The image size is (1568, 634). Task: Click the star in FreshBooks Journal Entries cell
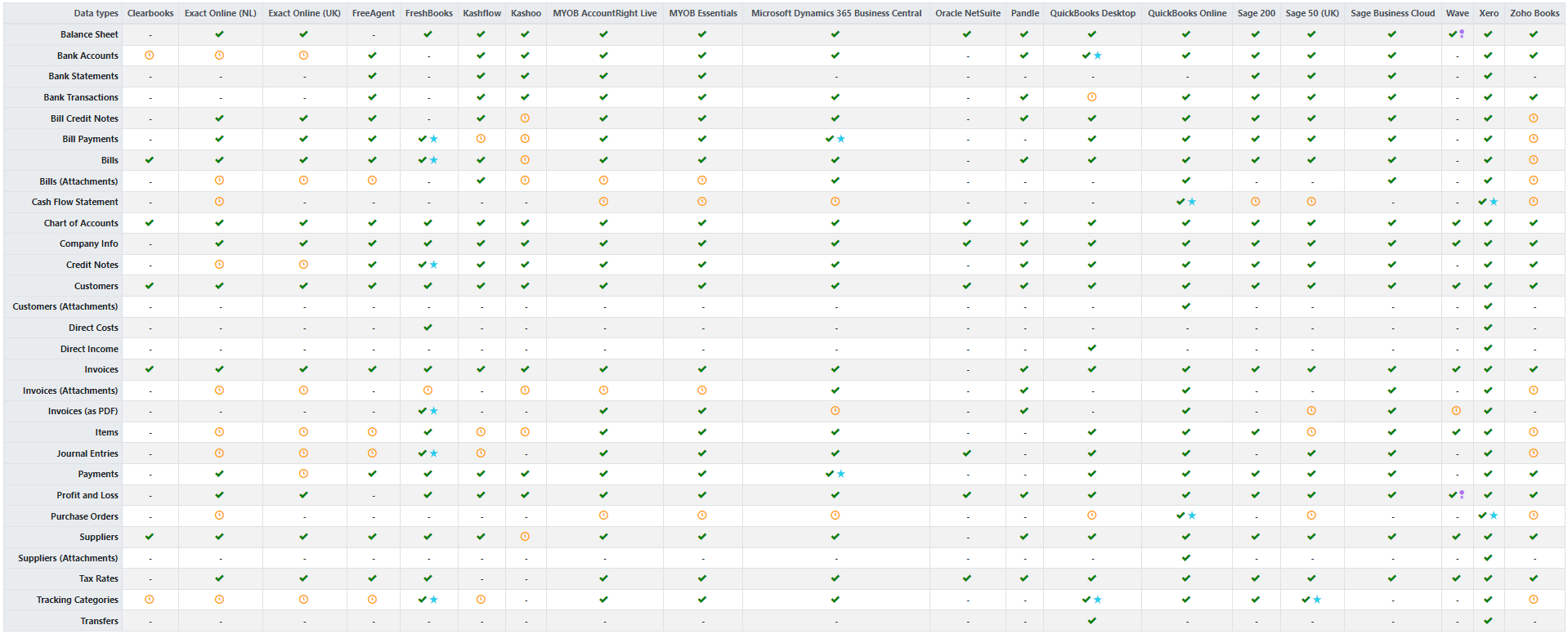434,453
